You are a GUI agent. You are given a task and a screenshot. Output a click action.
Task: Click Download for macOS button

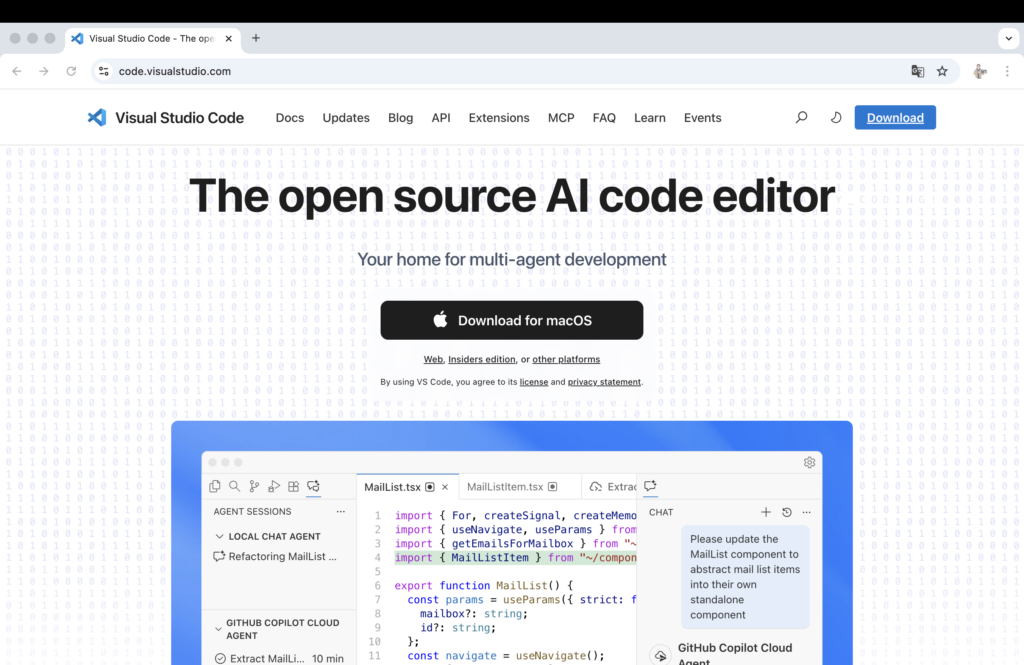pyautogui.click(x=512, y=320)
